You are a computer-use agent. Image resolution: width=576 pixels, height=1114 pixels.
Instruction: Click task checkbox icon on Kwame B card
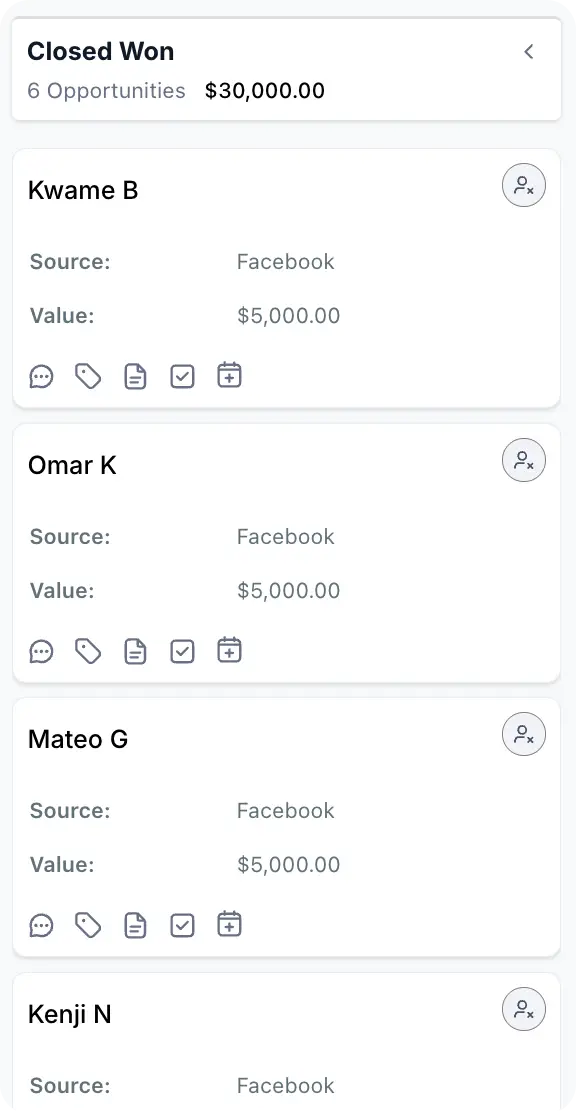(x=183, y=376)
